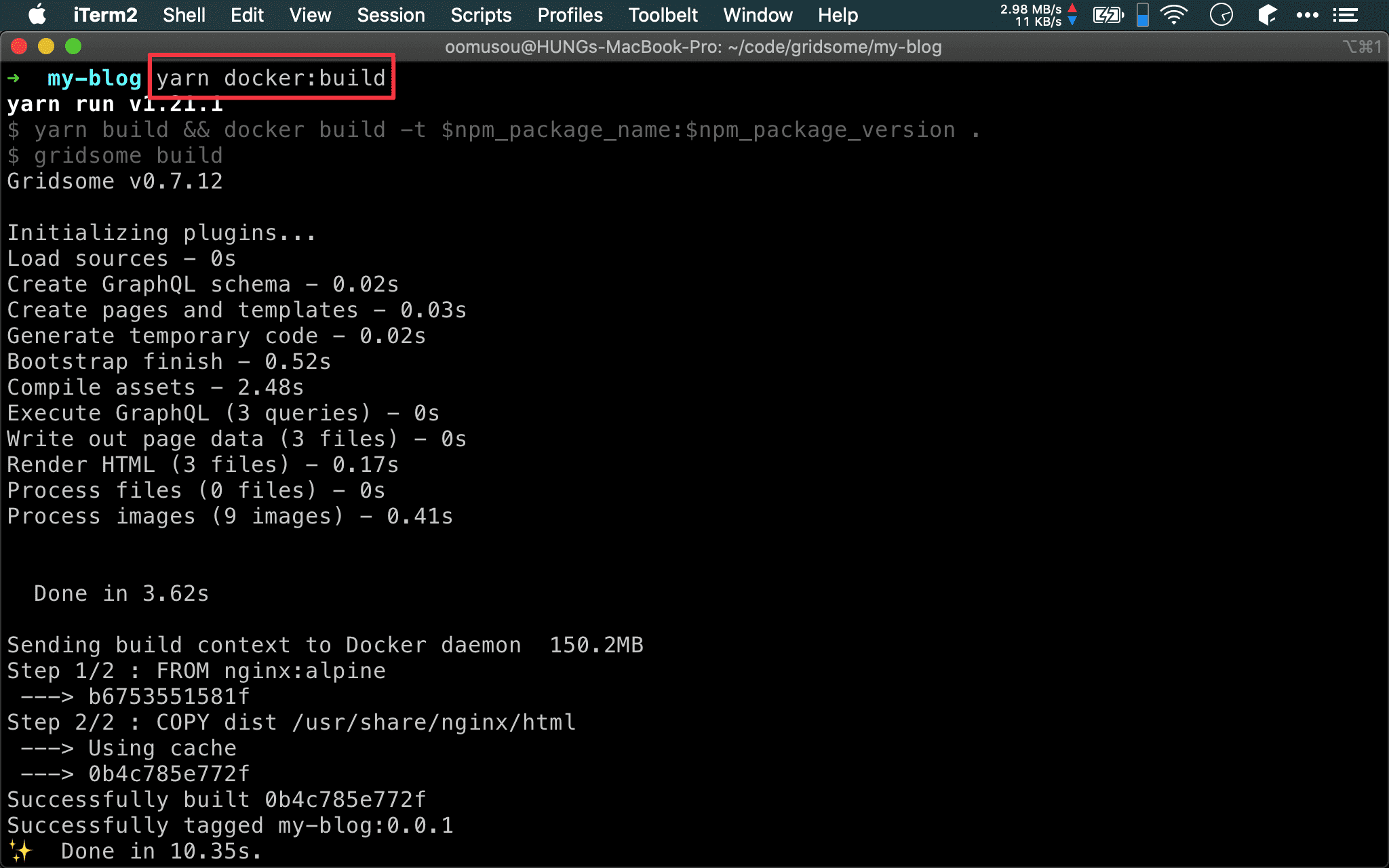Screen dimensions: 1389x868
Task: Click 'Write out page data (3 files)' line
Action: click(x=237, y=439)
